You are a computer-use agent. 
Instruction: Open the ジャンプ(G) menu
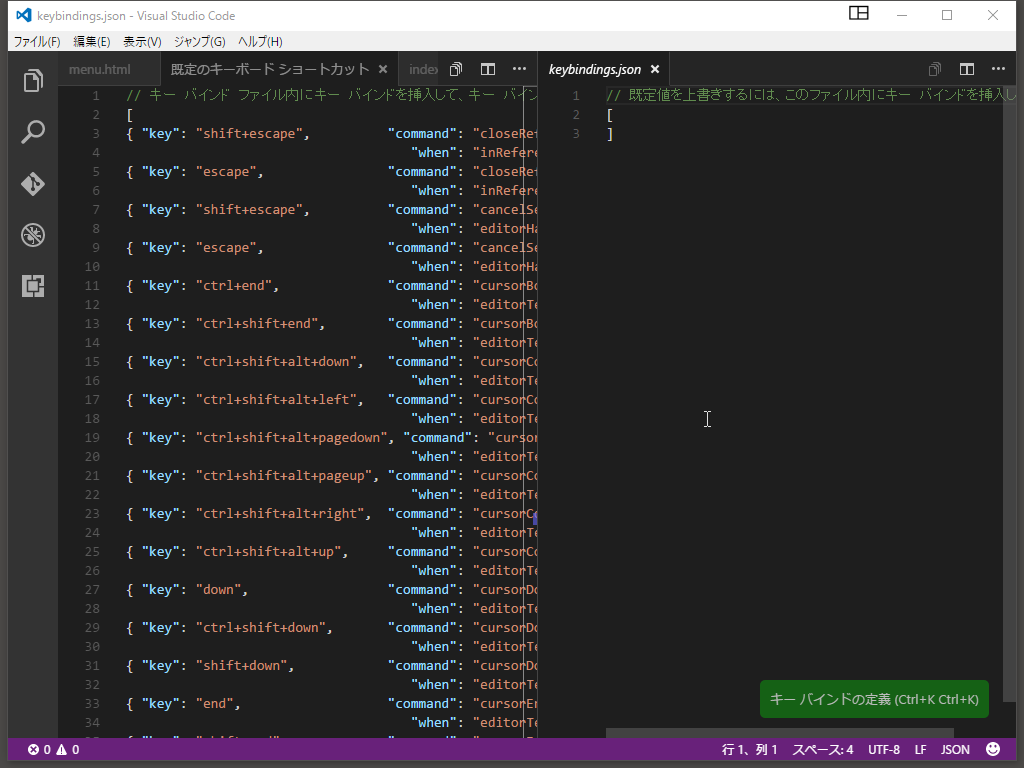click(200, 42)
